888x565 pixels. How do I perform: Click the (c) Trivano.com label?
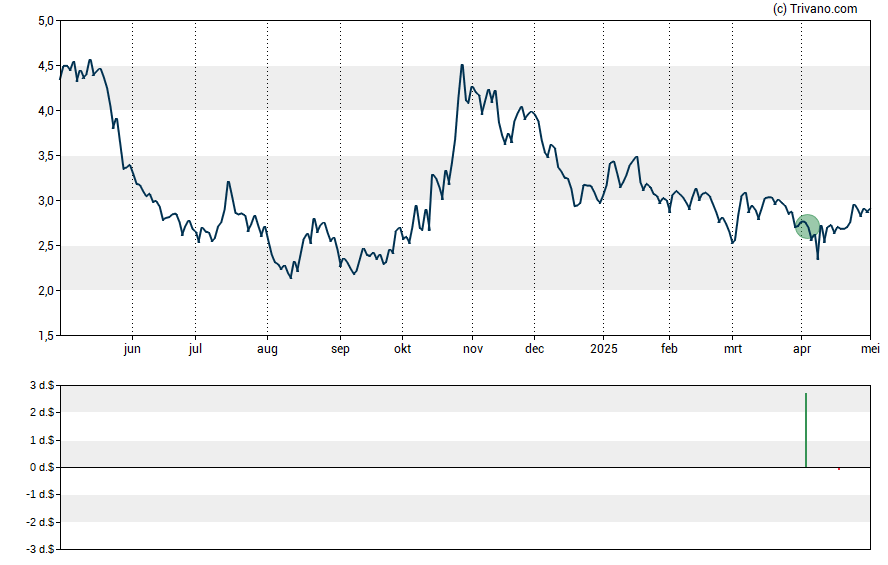815,8
